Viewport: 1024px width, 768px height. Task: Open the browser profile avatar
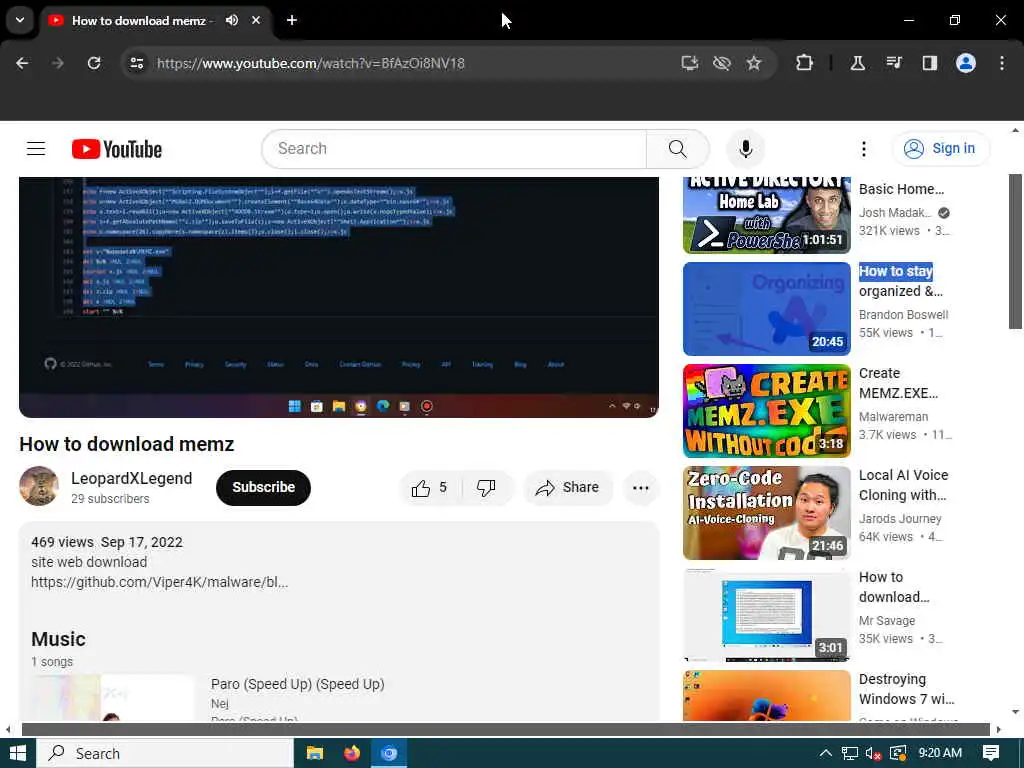tap(966, 63)
